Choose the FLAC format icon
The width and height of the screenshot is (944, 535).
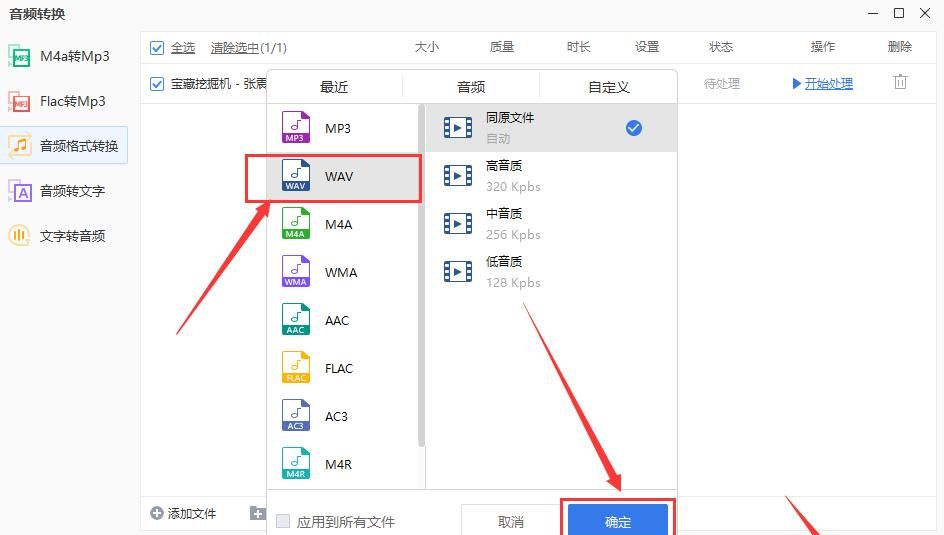[296, 368]
